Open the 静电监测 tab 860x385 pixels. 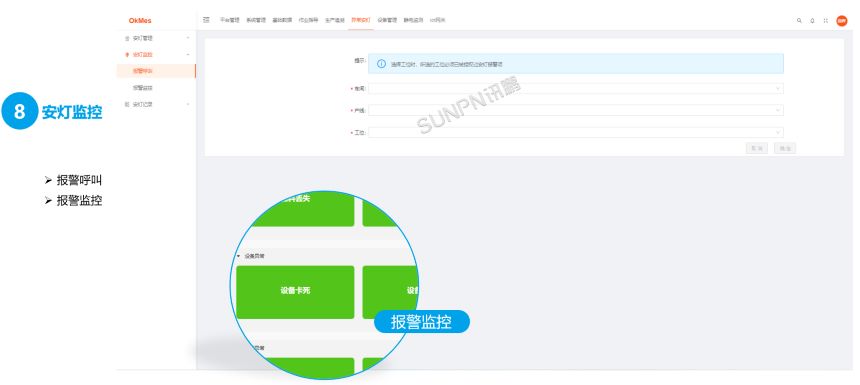point(414,20)
